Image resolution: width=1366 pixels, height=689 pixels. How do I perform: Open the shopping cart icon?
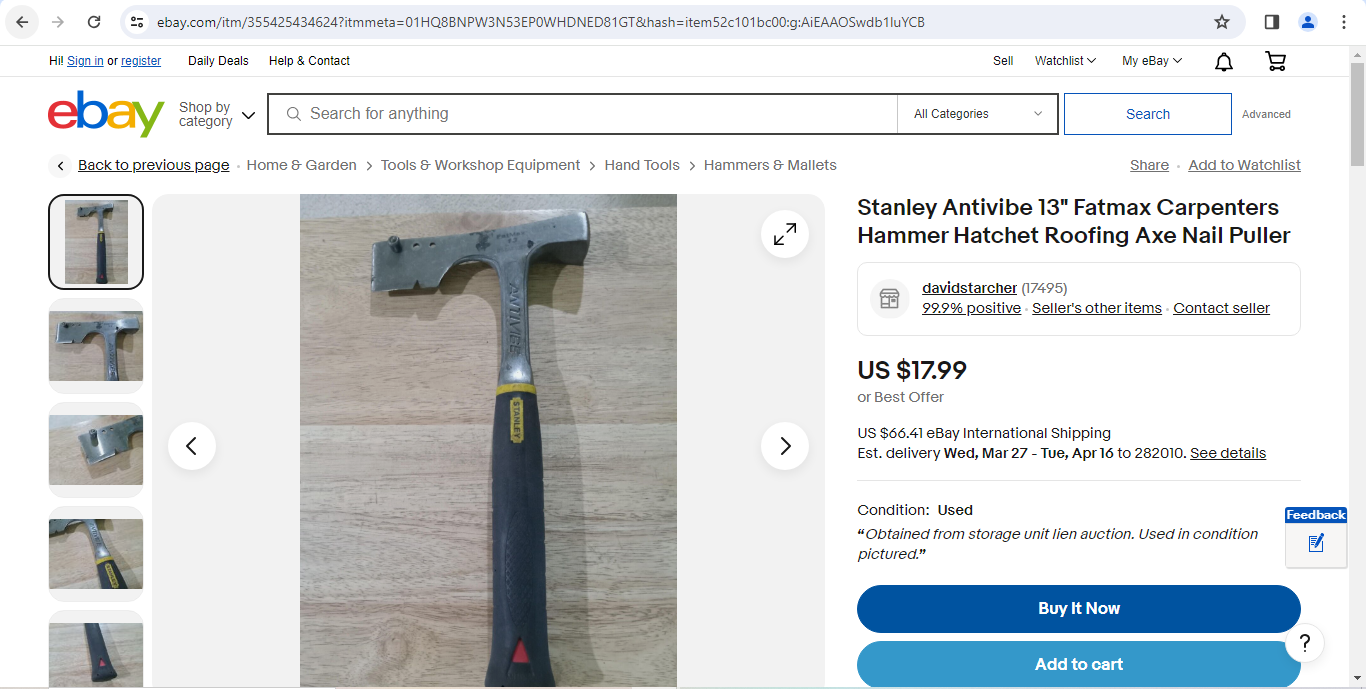pos(1276,62)
